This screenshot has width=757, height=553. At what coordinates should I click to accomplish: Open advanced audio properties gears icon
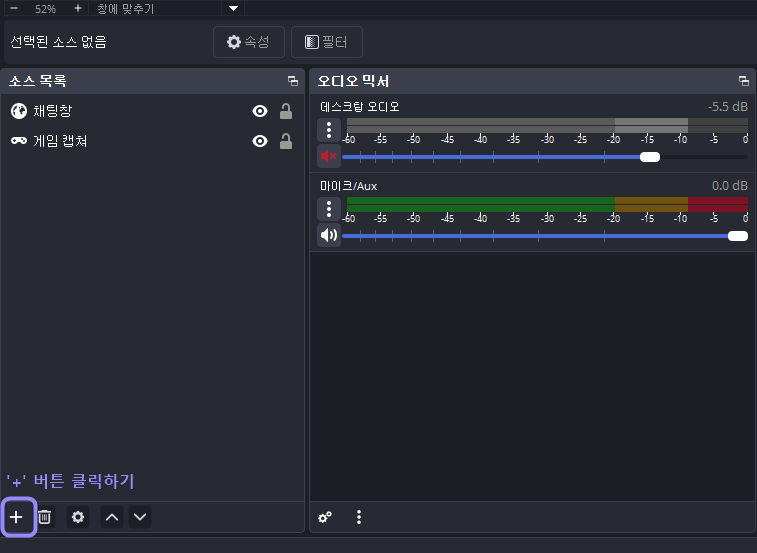click(x=325, y=517)
